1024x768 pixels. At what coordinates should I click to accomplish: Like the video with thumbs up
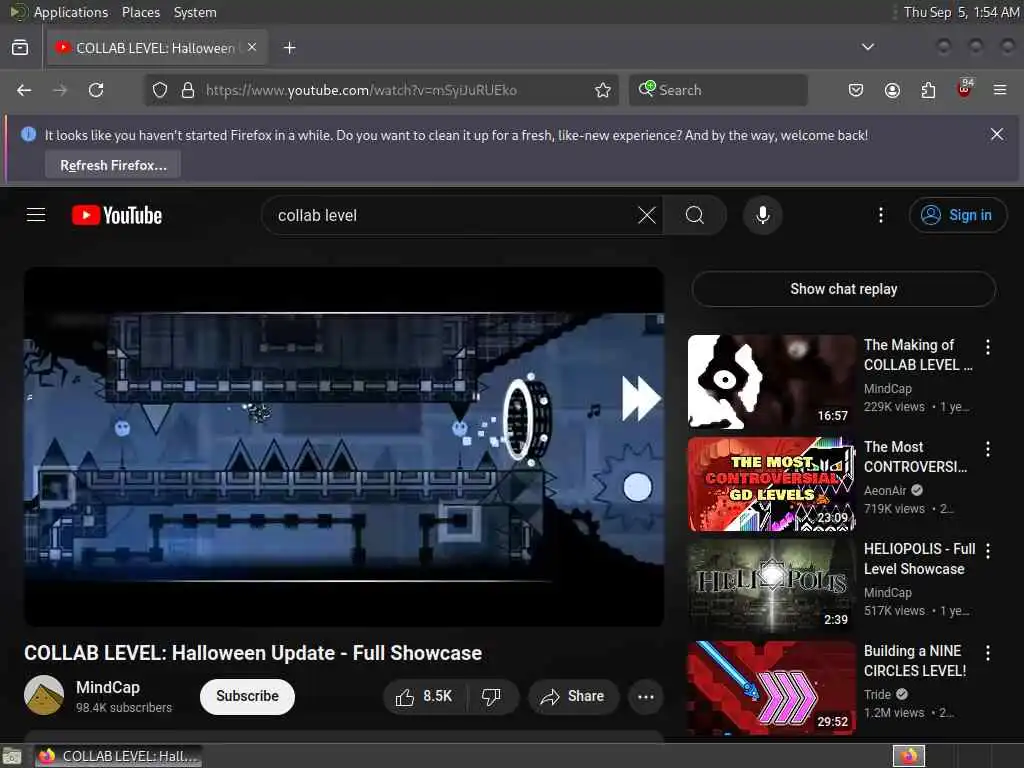[425, 697]
